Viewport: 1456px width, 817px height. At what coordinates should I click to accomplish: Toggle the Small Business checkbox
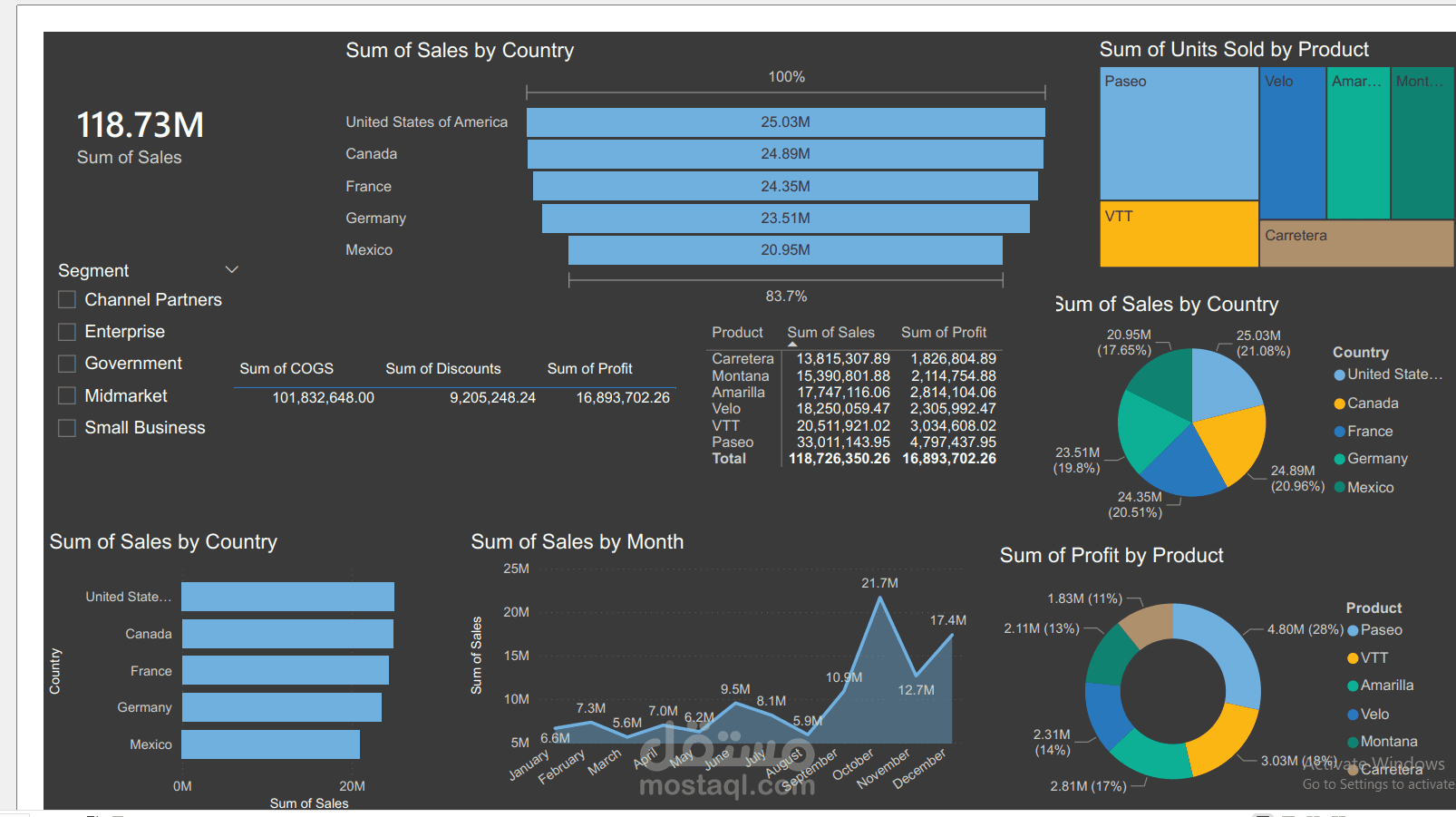(66, 428)
